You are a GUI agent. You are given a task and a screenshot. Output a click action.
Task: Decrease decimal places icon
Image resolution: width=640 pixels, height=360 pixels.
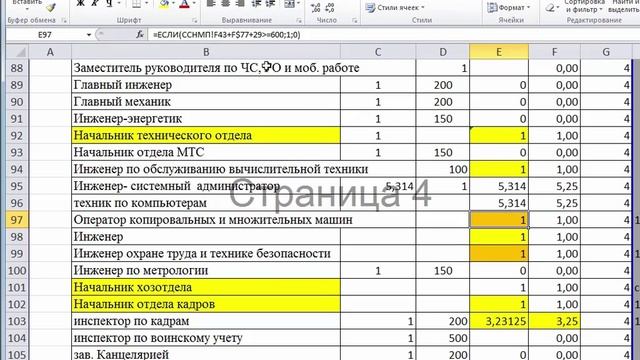click(x=330, y=7)
